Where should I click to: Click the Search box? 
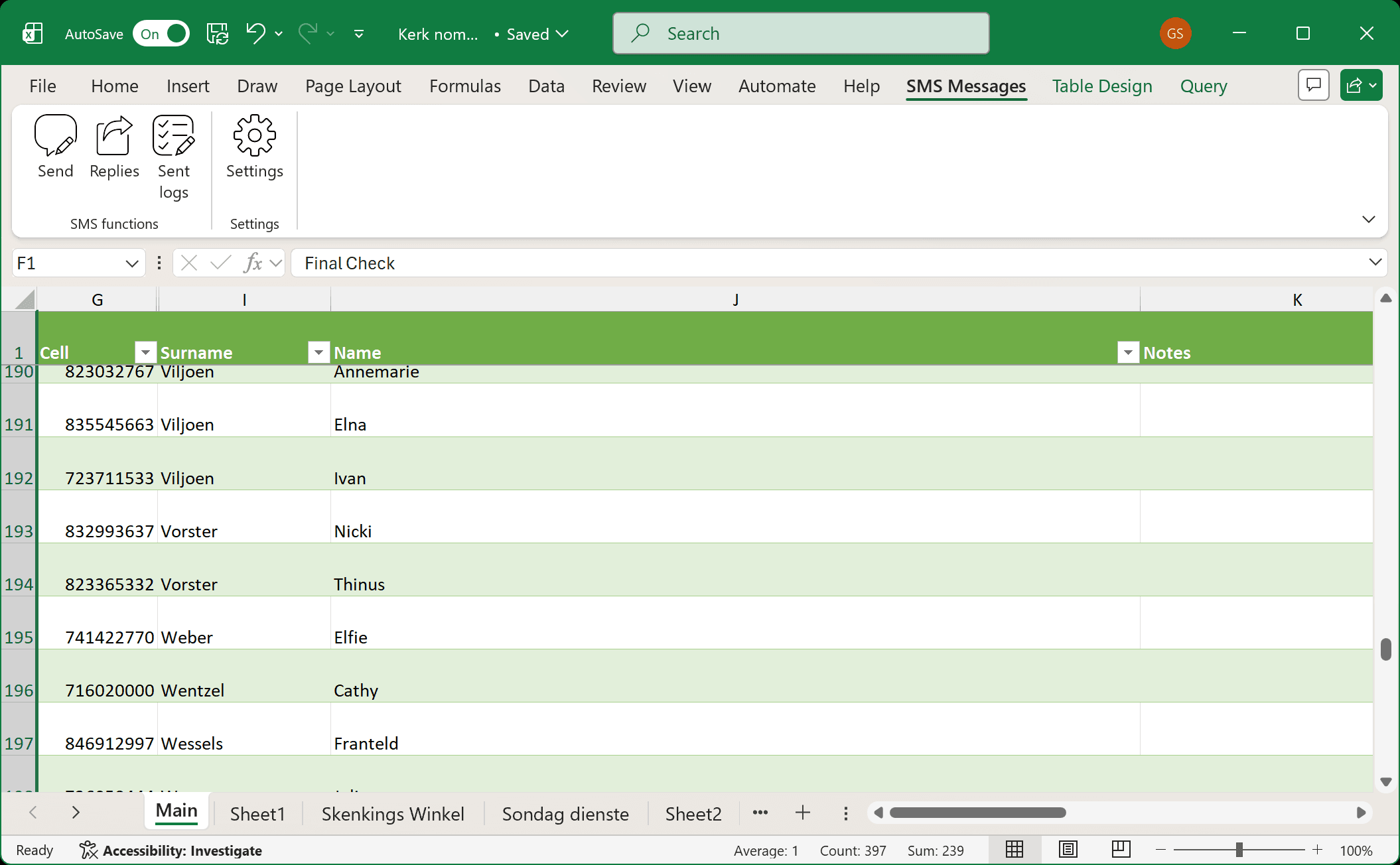click(801, 33)
